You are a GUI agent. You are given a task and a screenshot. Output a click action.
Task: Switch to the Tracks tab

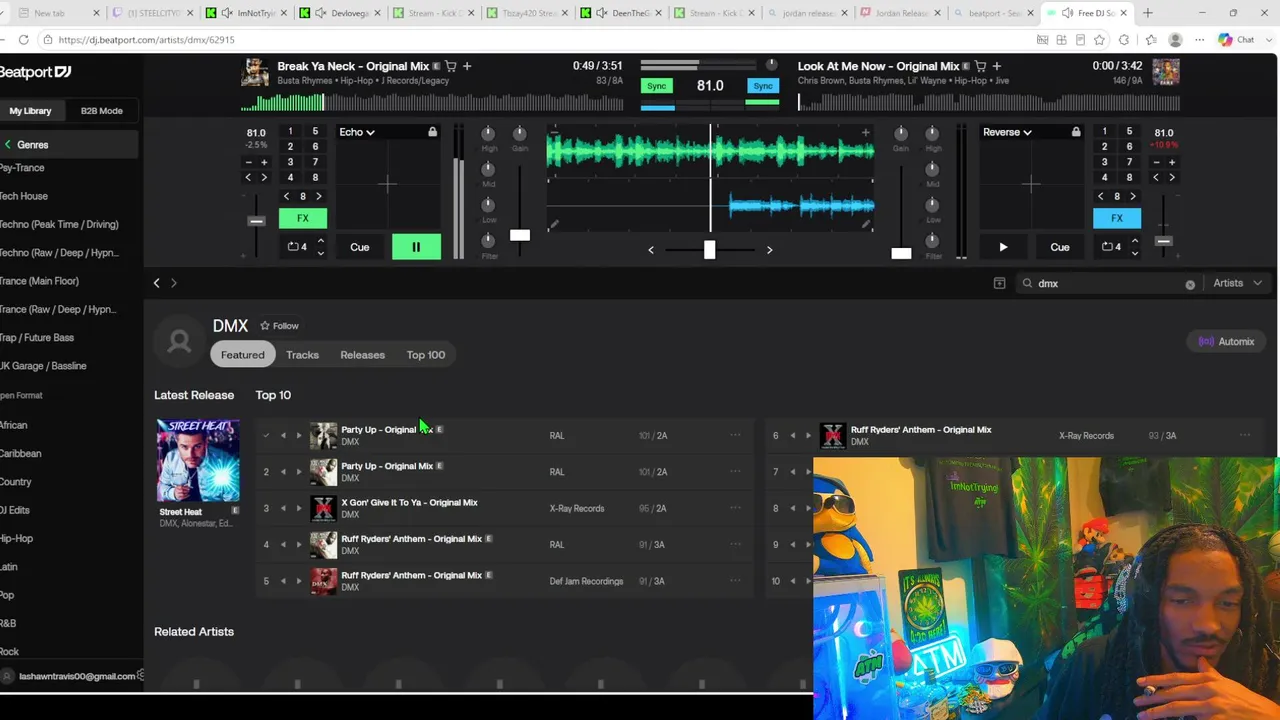(x=302, y=355)
